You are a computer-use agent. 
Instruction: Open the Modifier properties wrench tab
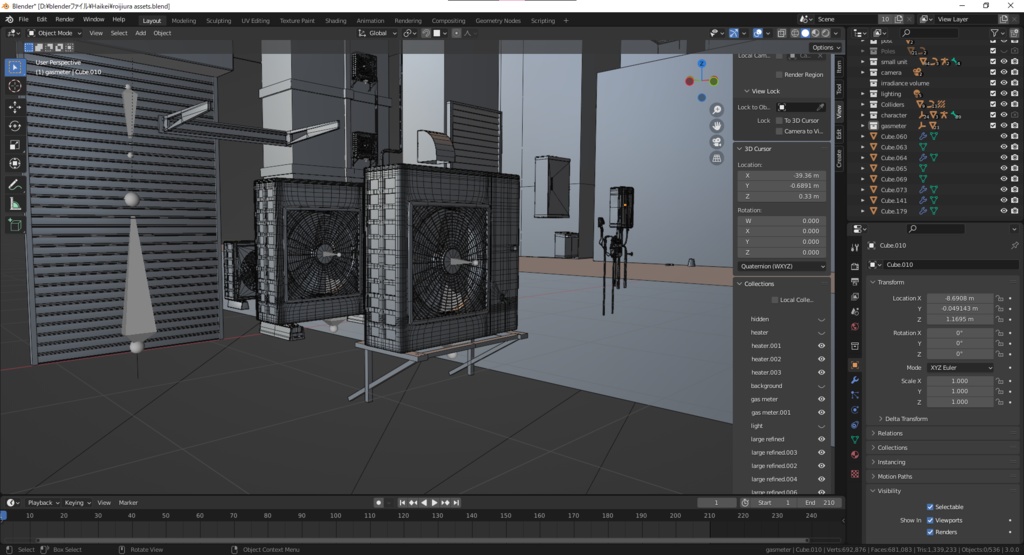[x=855, y=380]
